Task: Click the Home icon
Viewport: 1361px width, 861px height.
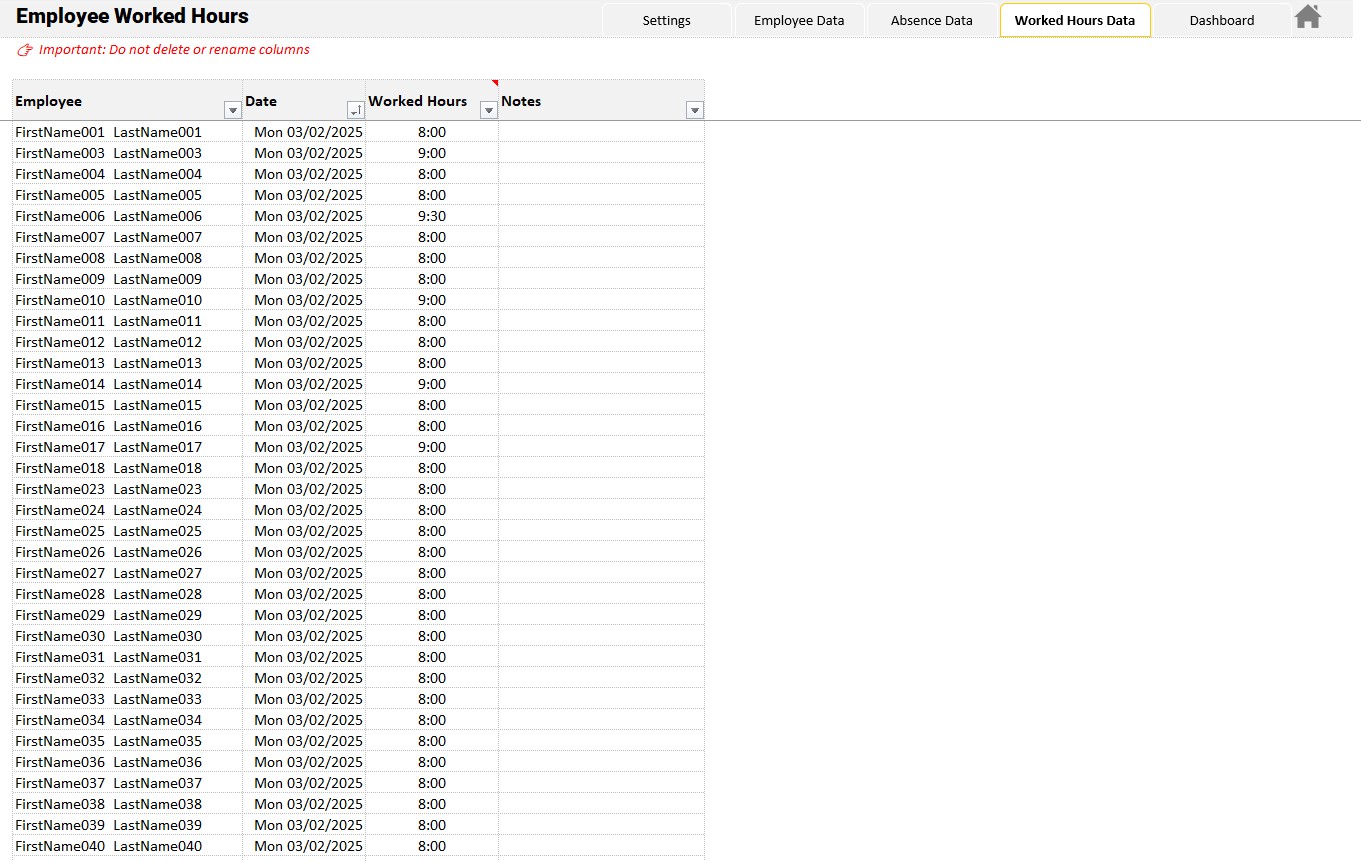Action: (x=1307, y=17)
